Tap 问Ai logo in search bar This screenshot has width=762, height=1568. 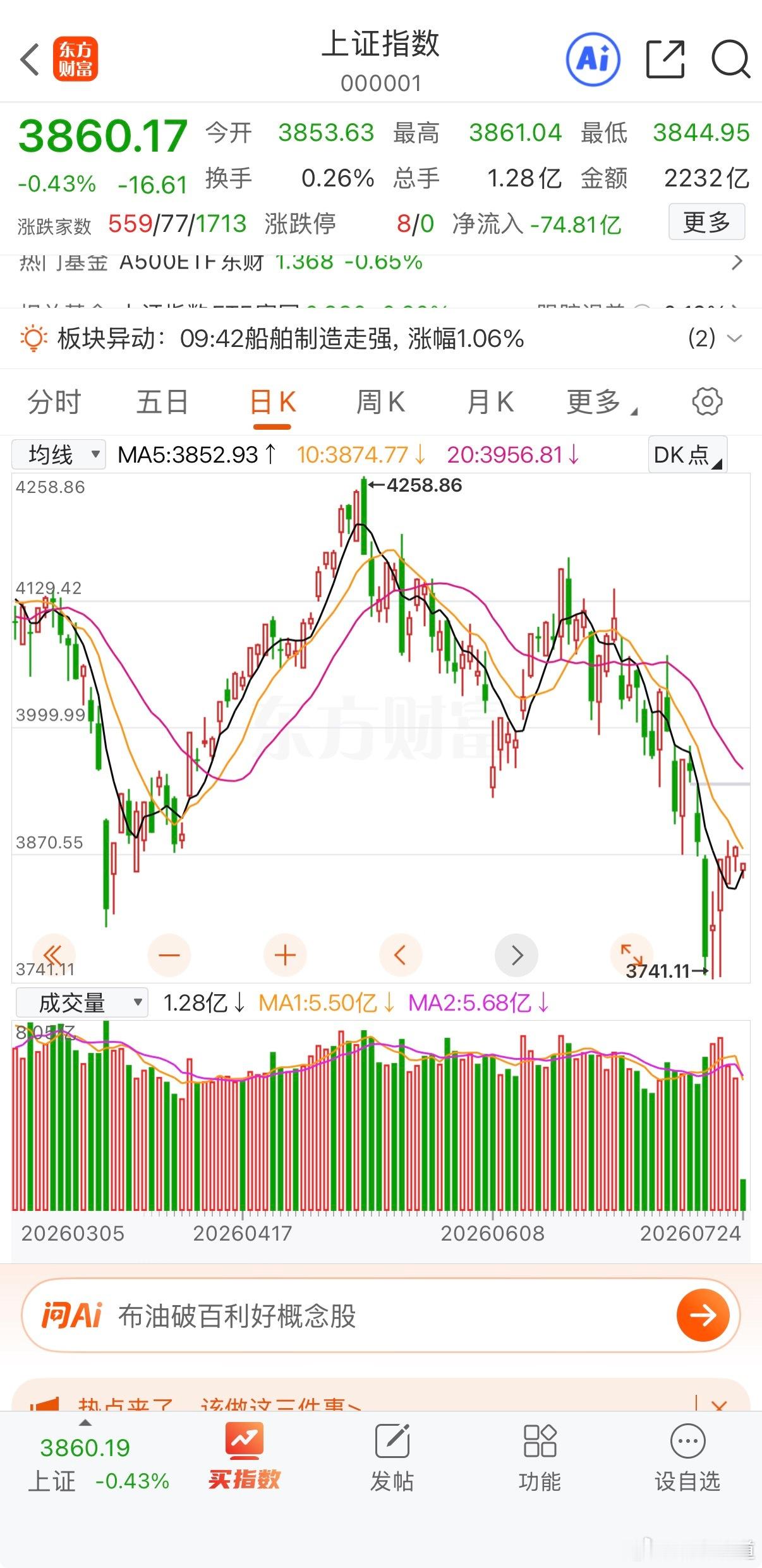[x=71, y=1316]
